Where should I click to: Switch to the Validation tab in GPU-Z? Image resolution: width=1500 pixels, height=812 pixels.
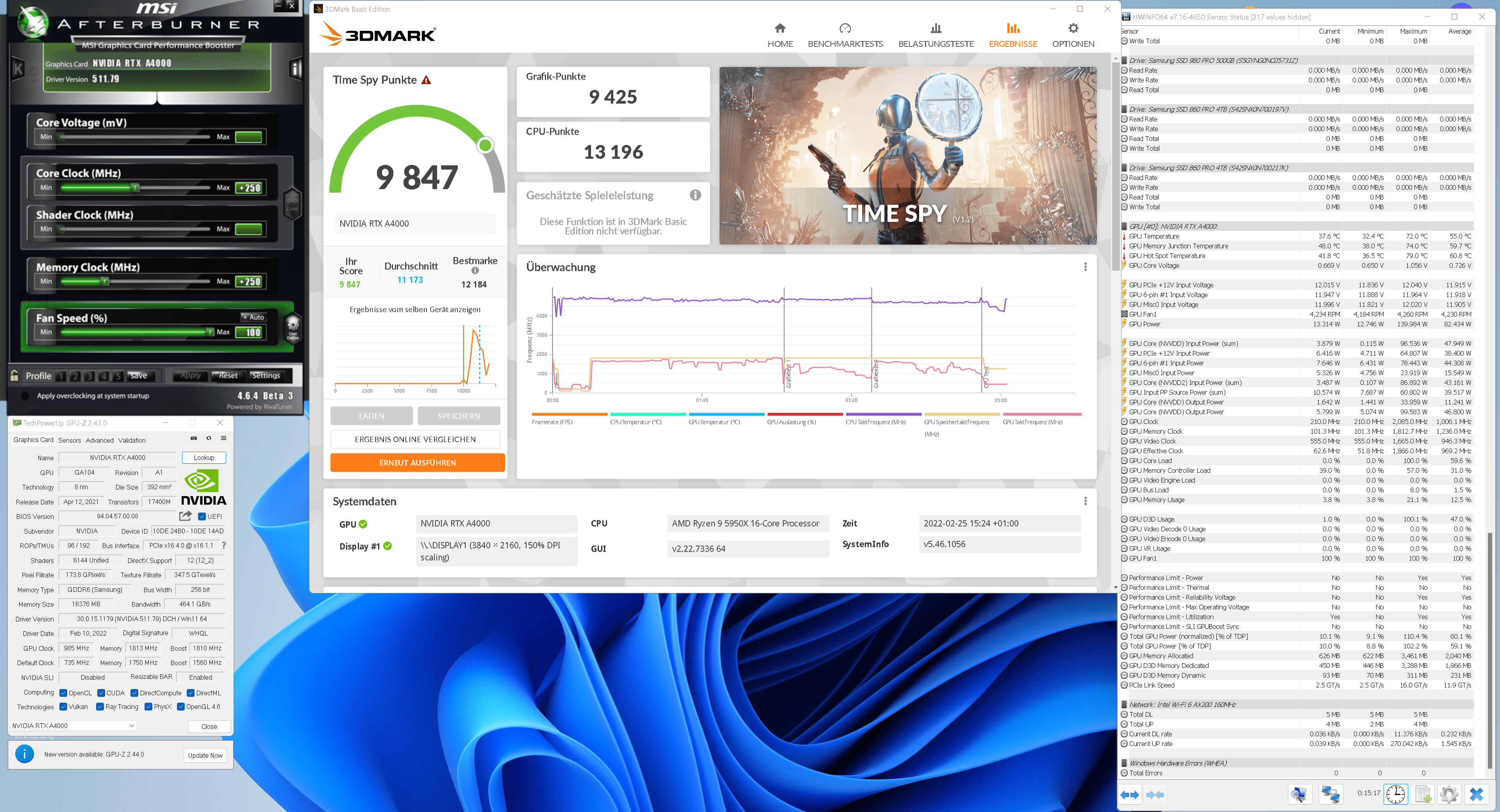[132, 440]
